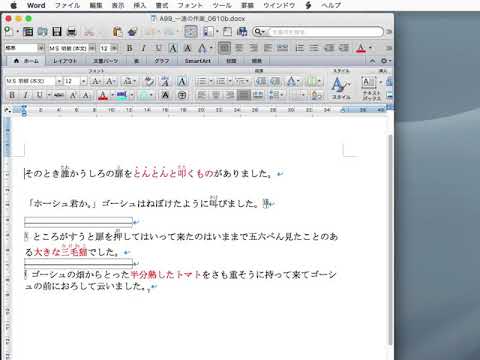480x360 pixels.
Task: Open ribbon font name dropdown arrow
Action: [59, 81]
